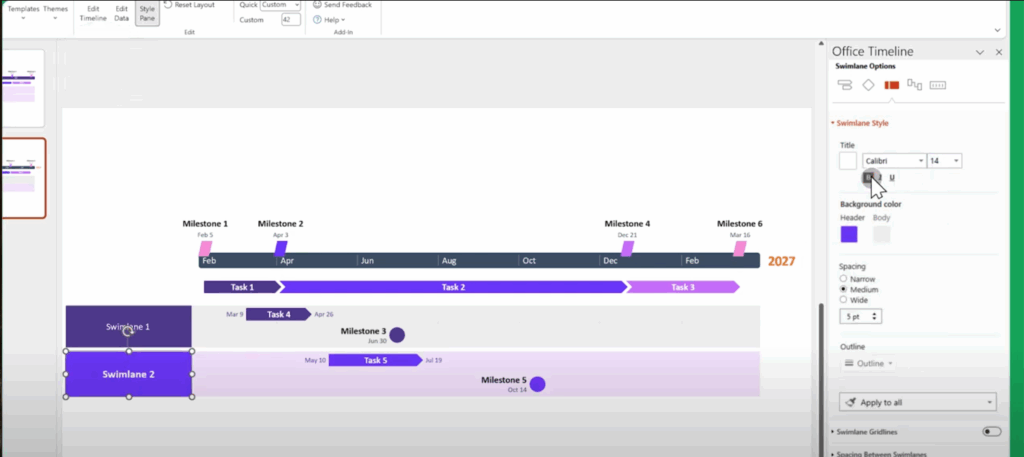Click the vertical scrollbar up arrow

822,44
